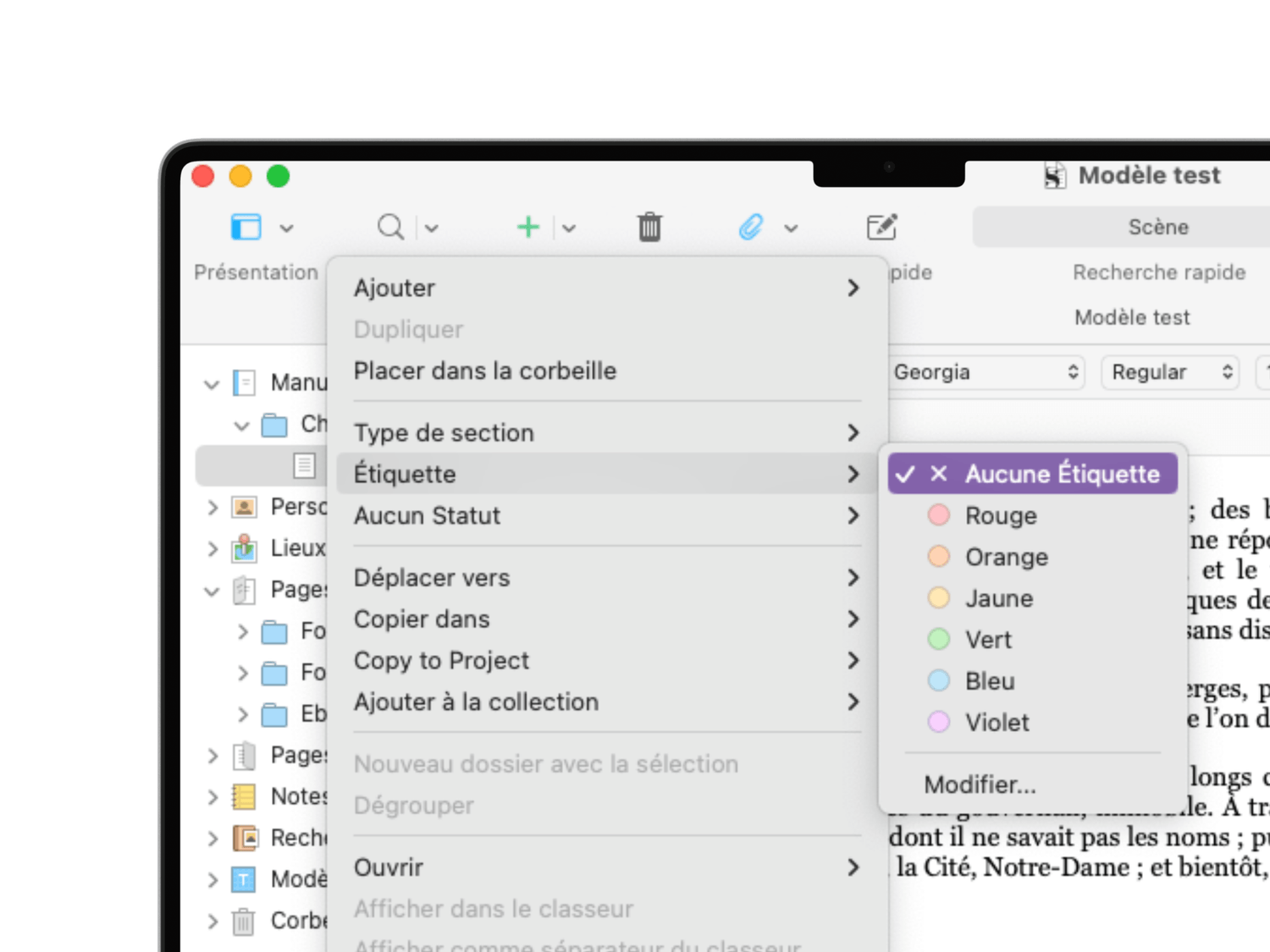The width and height of the screenshot is (1270, 952).
Task: Select the checked Aucune Étiquette option
Action: 1032,474
